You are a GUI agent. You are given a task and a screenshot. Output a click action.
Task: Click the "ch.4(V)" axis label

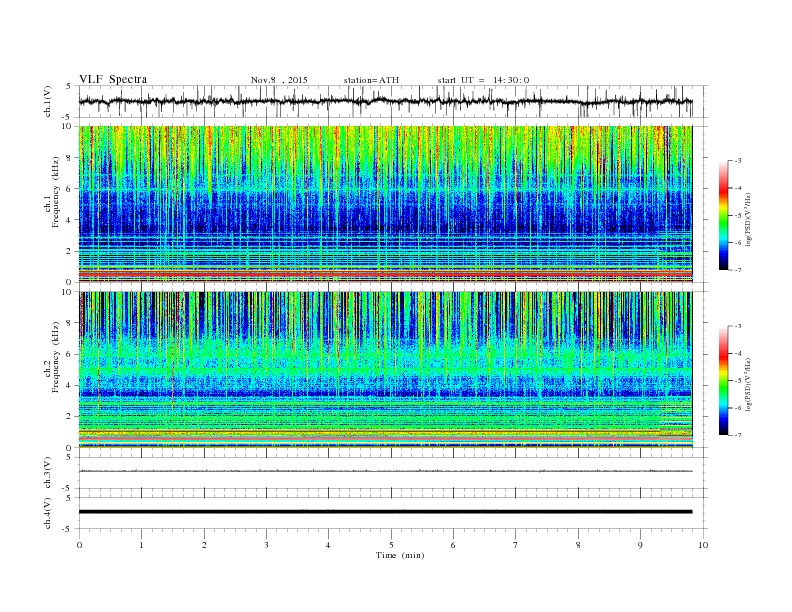tap(48, 513)
